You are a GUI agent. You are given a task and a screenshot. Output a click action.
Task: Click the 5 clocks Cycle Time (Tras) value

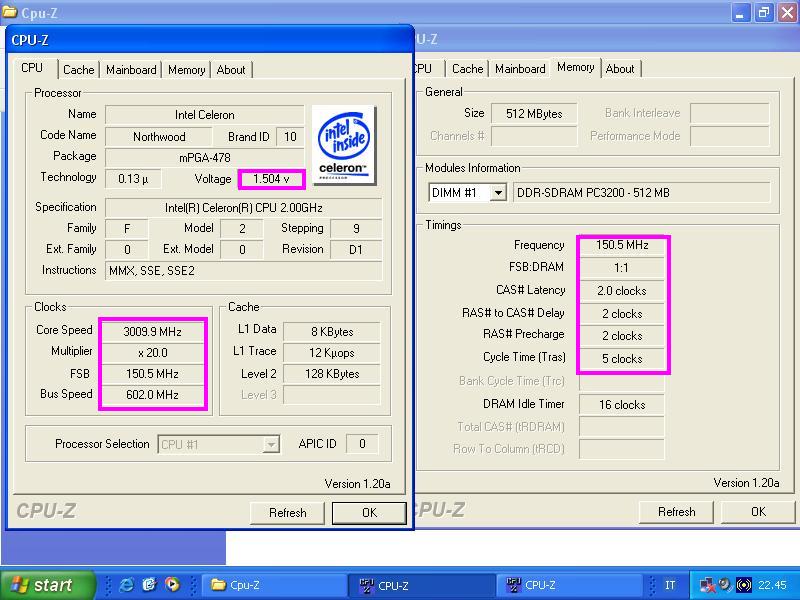click(x=622, y=359)
